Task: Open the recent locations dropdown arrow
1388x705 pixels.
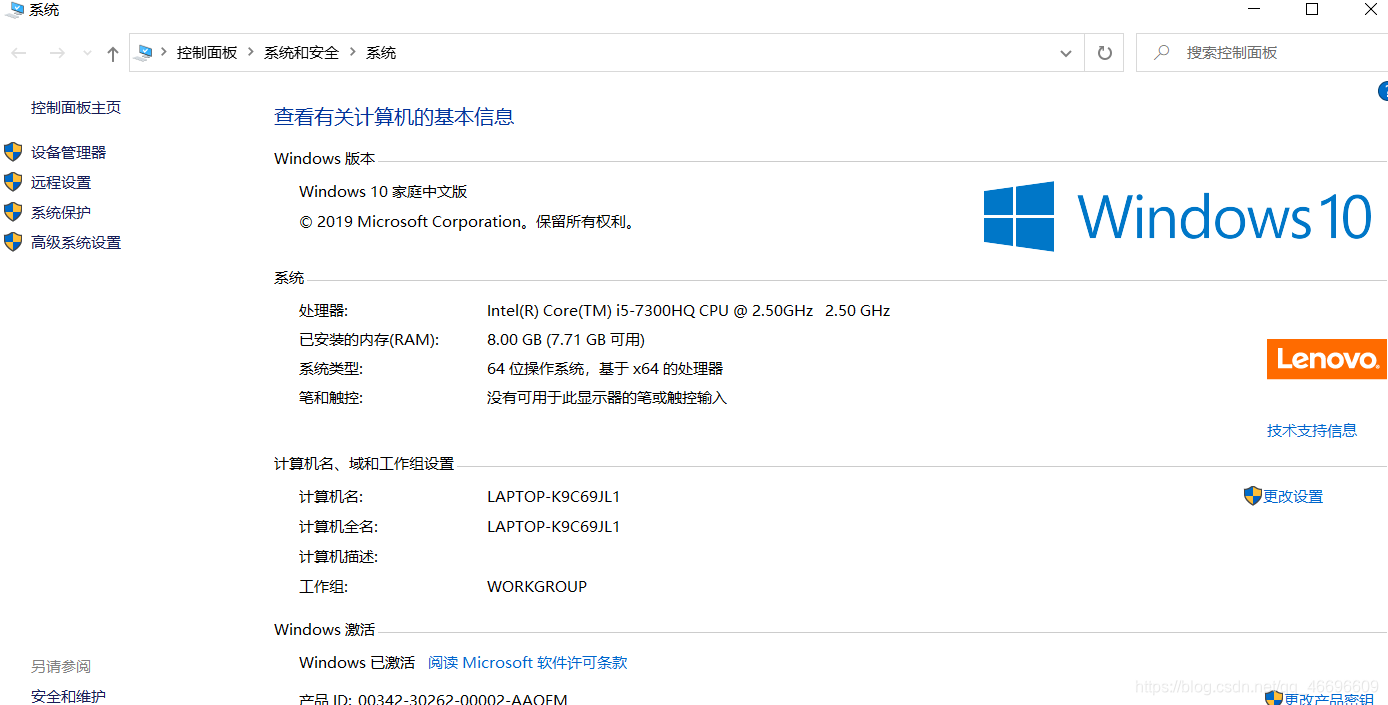Action: click(87, 53)
